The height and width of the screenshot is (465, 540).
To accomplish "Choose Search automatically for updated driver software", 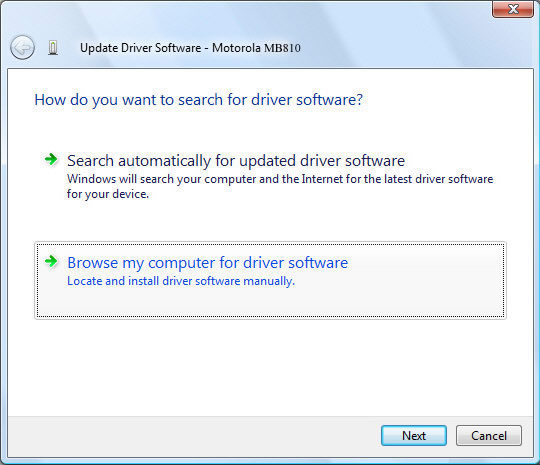I will pos(270,177).
